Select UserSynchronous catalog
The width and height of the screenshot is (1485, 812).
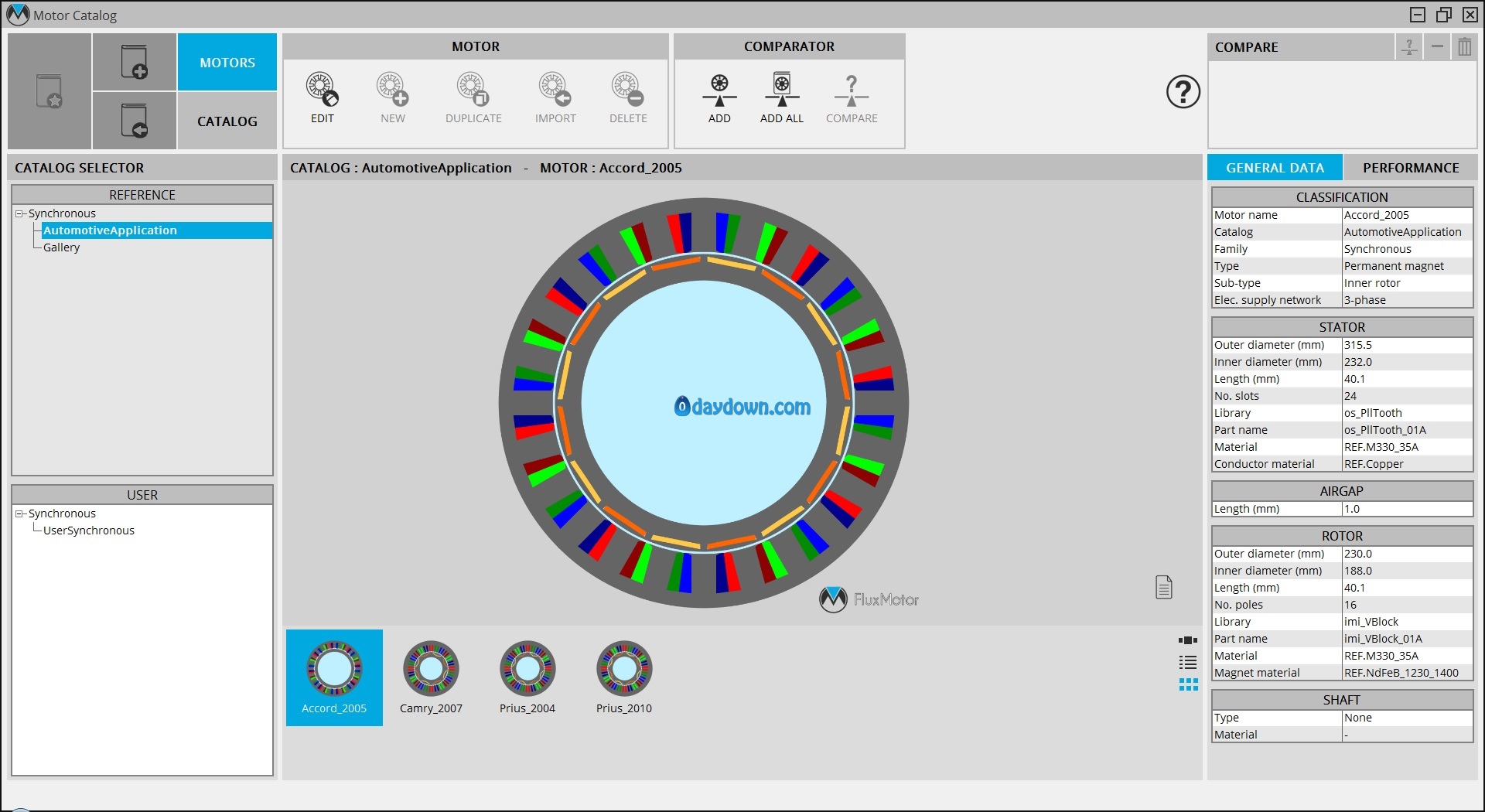coord(88,531)
